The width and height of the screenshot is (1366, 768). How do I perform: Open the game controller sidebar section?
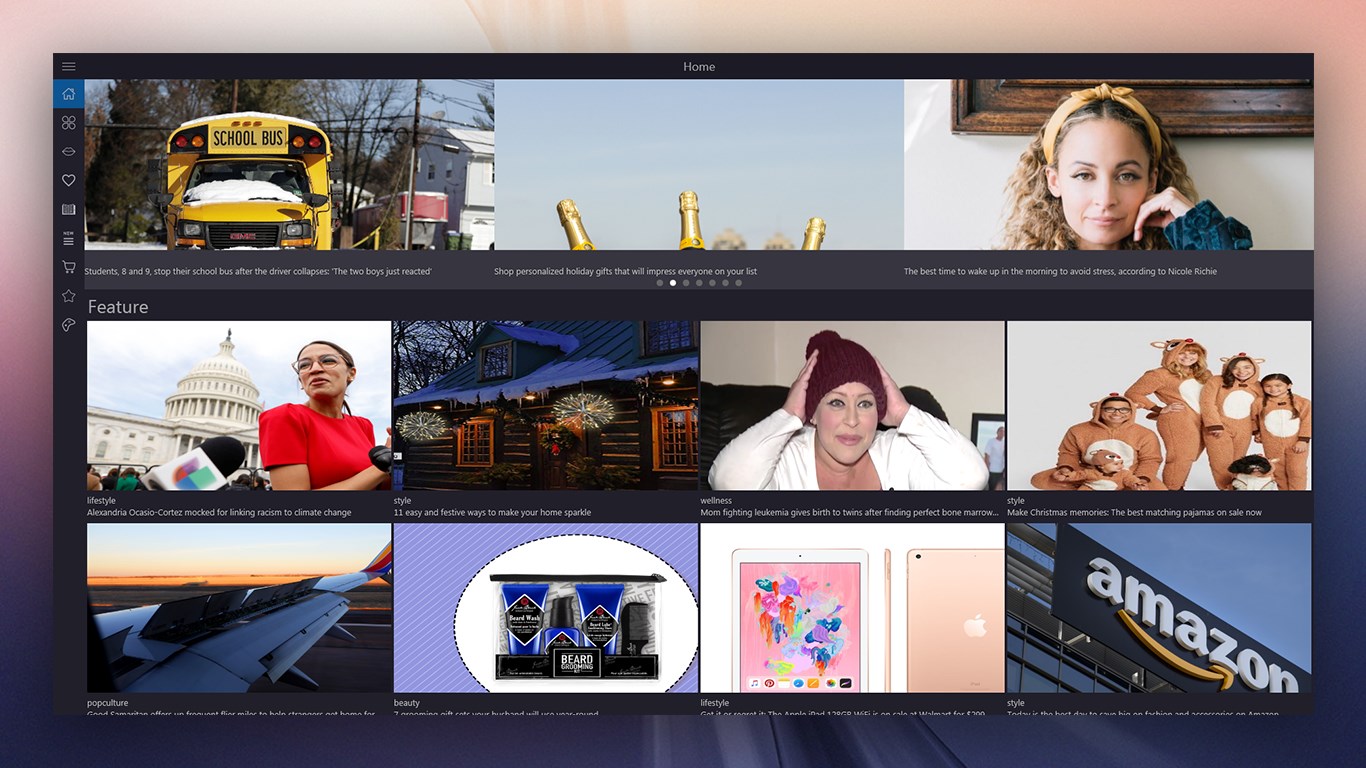(x=68, y=325)
